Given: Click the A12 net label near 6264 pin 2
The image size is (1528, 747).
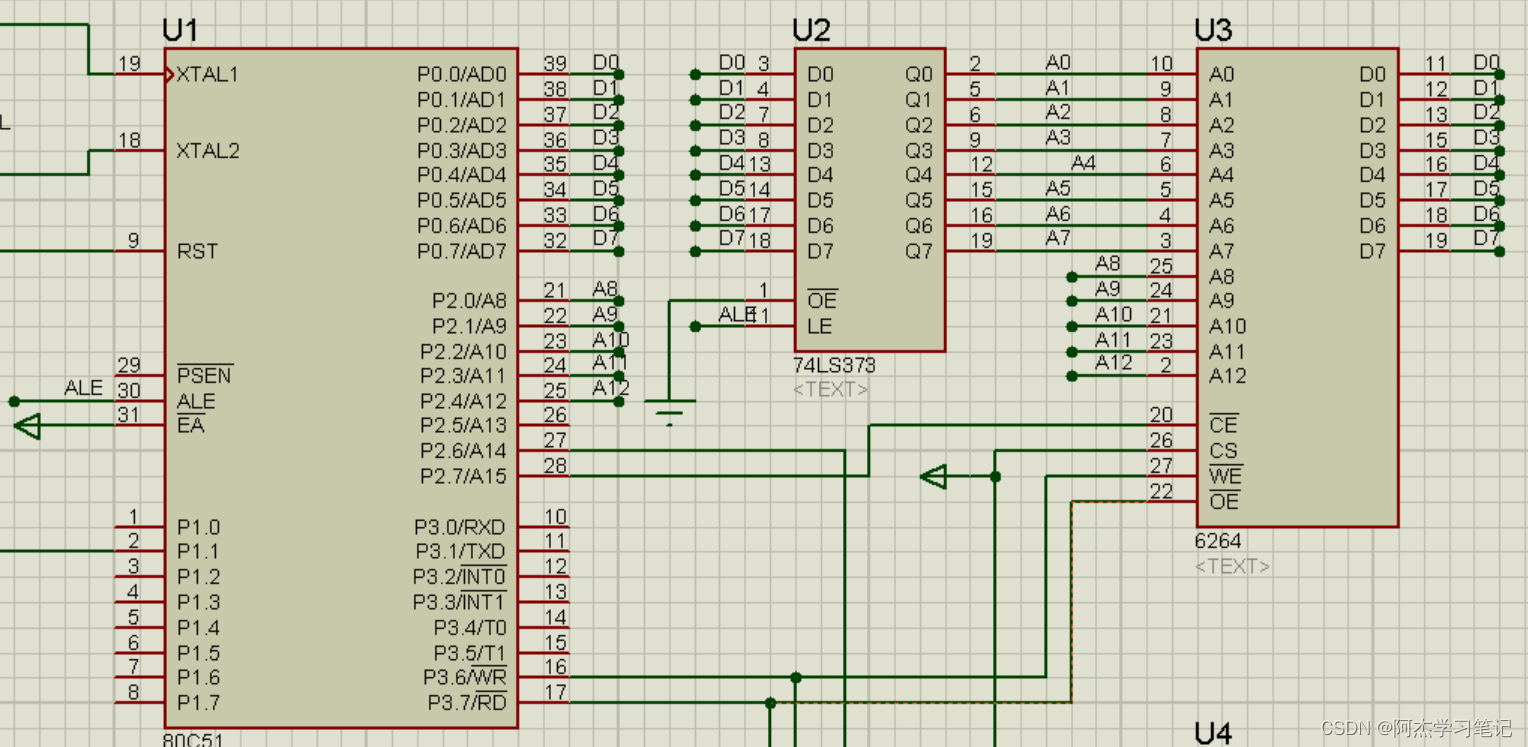Looking at the screenshot, I should 1113,363.
